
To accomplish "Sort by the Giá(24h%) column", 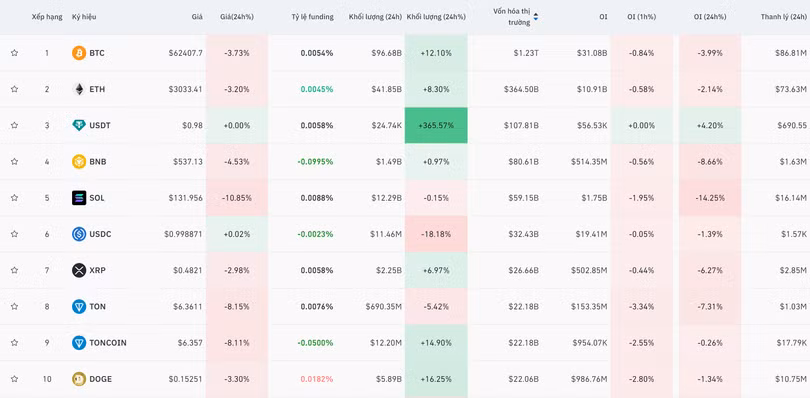I will (x=237, y=17).
